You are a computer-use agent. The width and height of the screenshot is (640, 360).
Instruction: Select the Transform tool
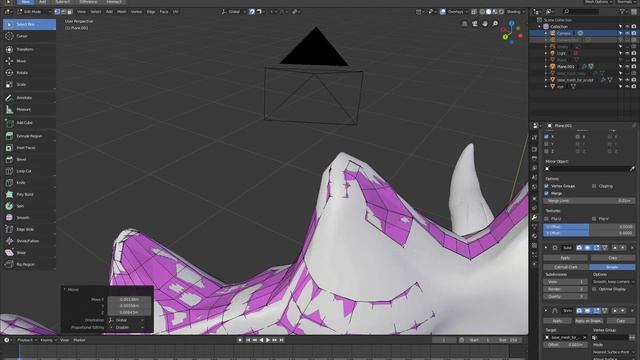pyautogui.click(x=29, y=49)
